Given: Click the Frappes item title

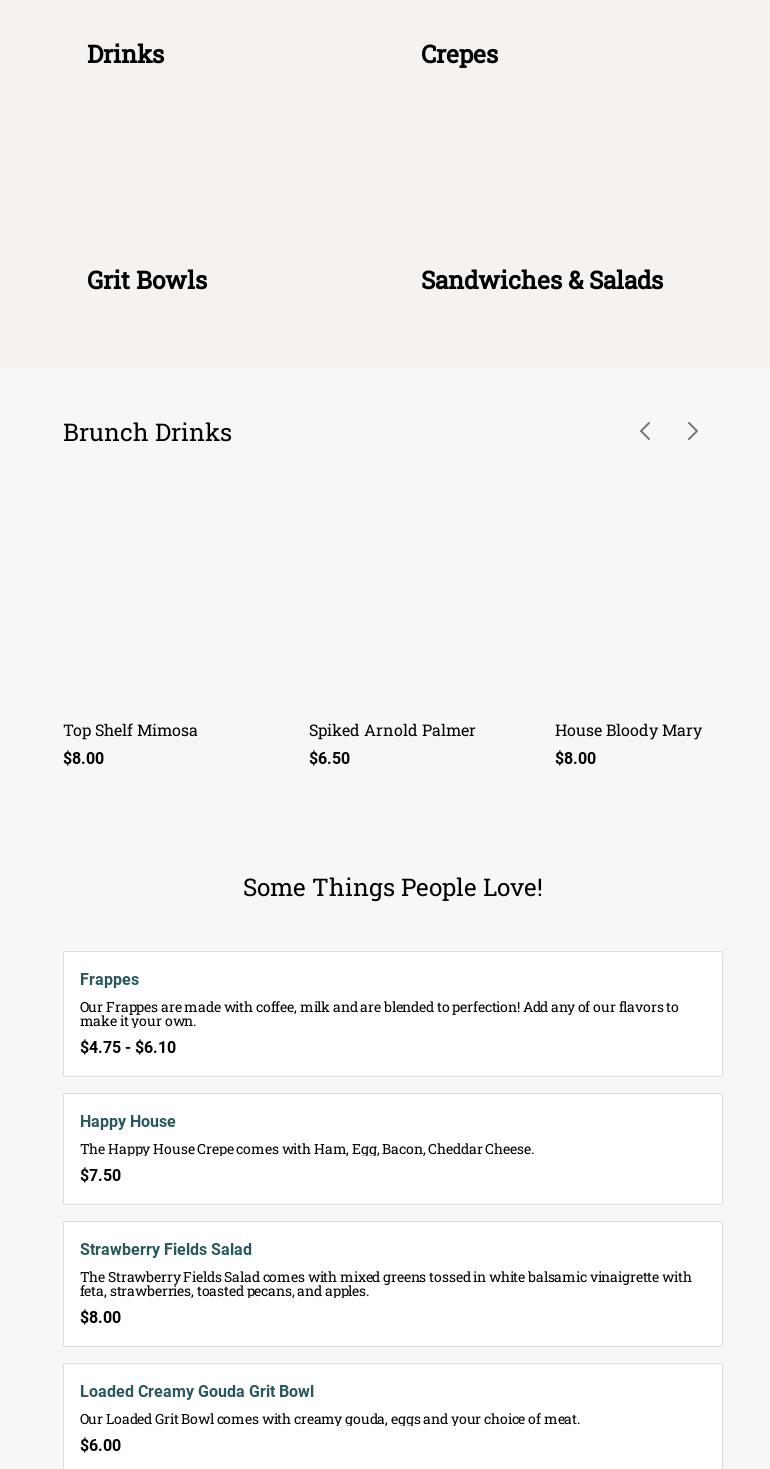Looking at the screenshot, I should click(x=109, y=979).
